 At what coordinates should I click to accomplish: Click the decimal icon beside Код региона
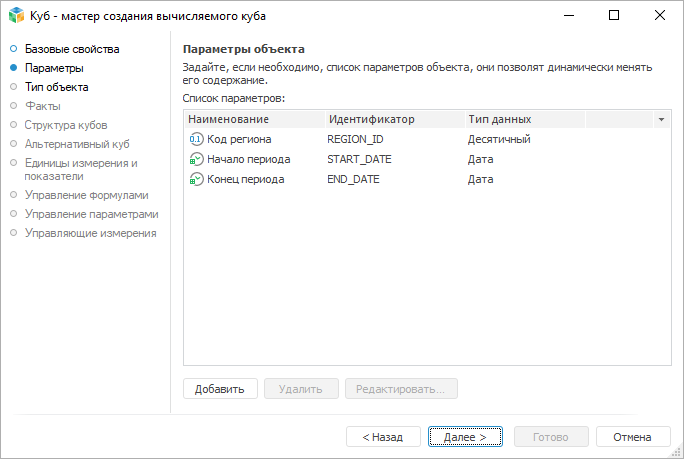coord(195,139)
